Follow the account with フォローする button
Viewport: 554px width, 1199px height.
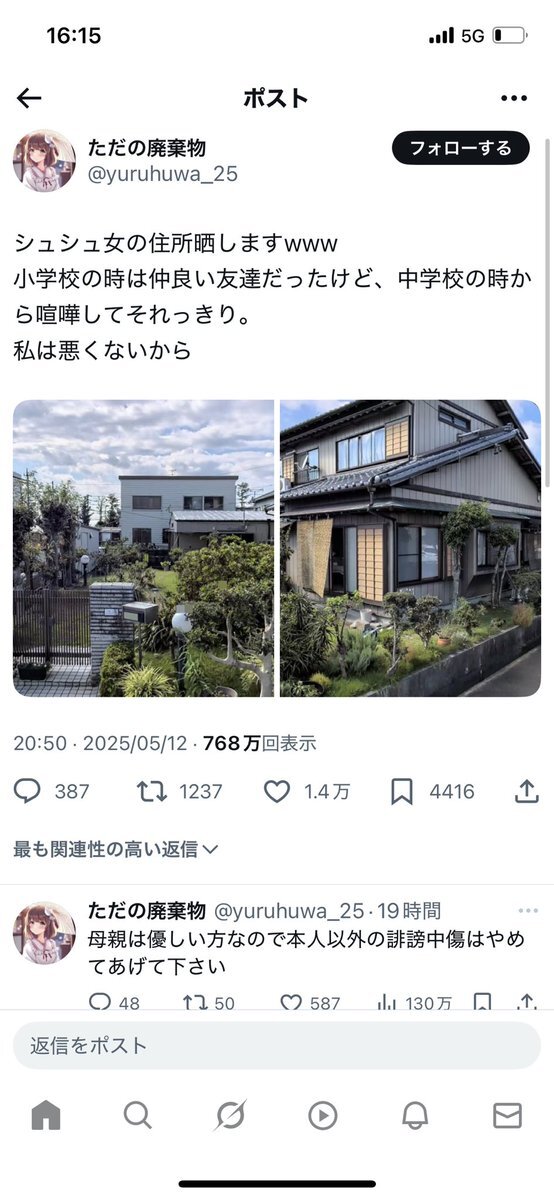[x=461, y=148]
